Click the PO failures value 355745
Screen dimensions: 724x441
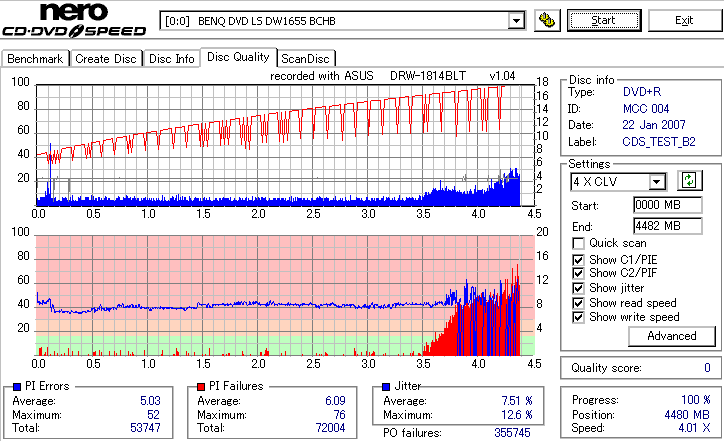tap(512, 433)
